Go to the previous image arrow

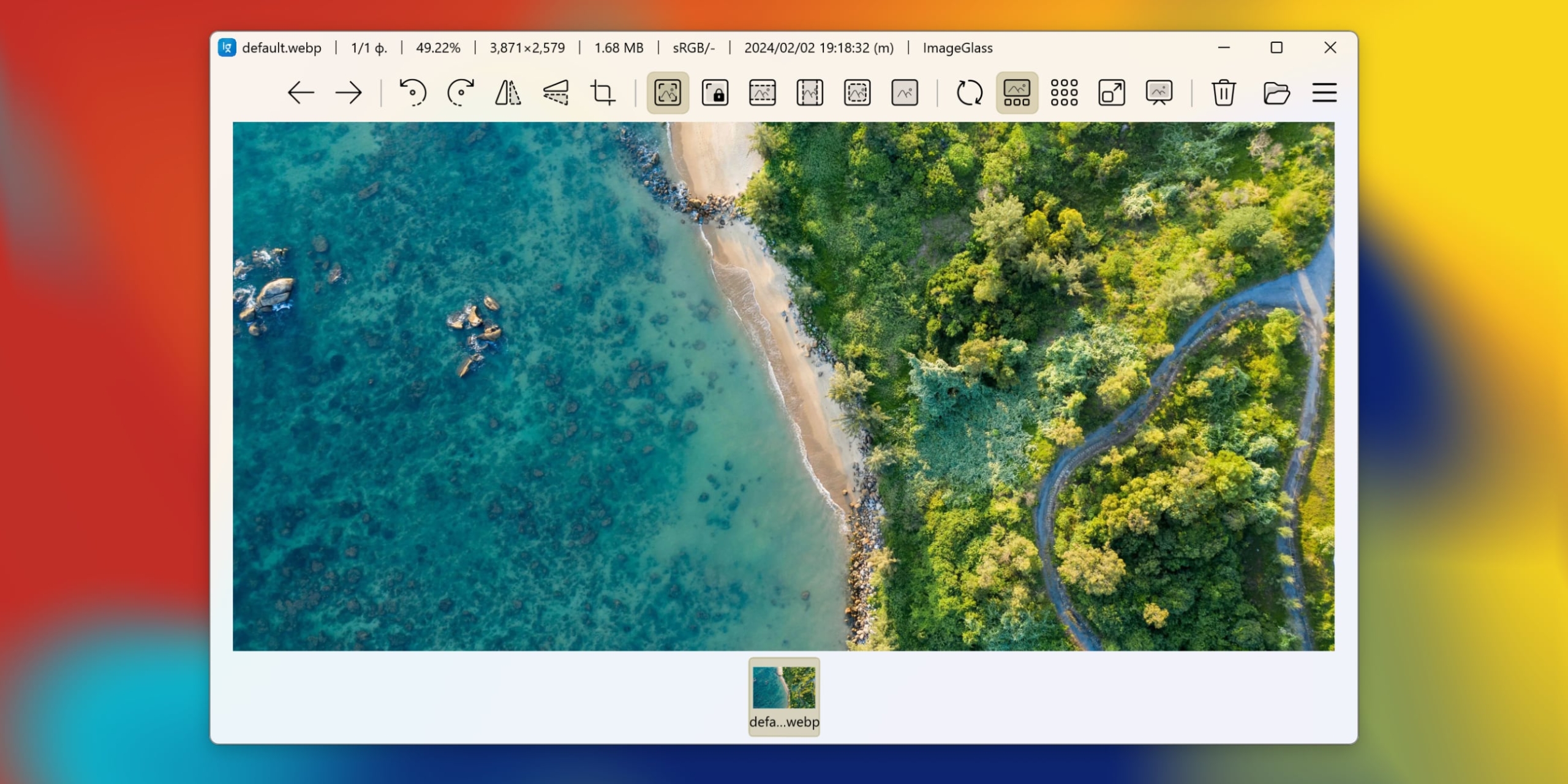pos(301,93)
